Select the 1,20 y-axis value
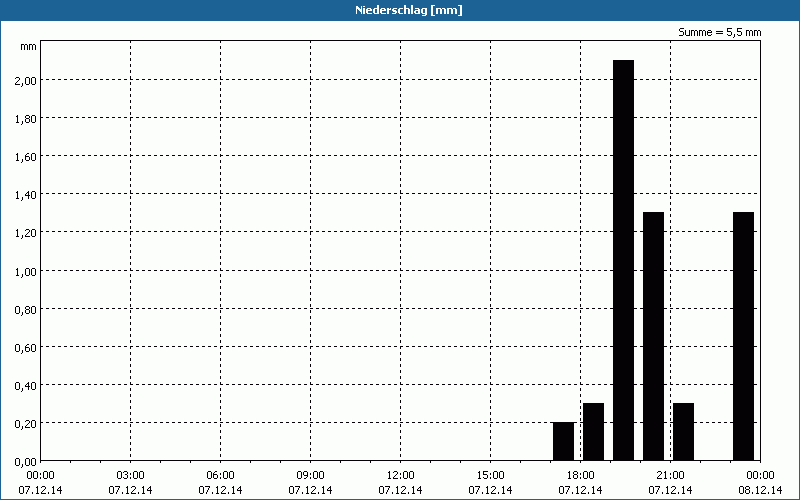The image size is (800, 500). (x=26, y=233)
